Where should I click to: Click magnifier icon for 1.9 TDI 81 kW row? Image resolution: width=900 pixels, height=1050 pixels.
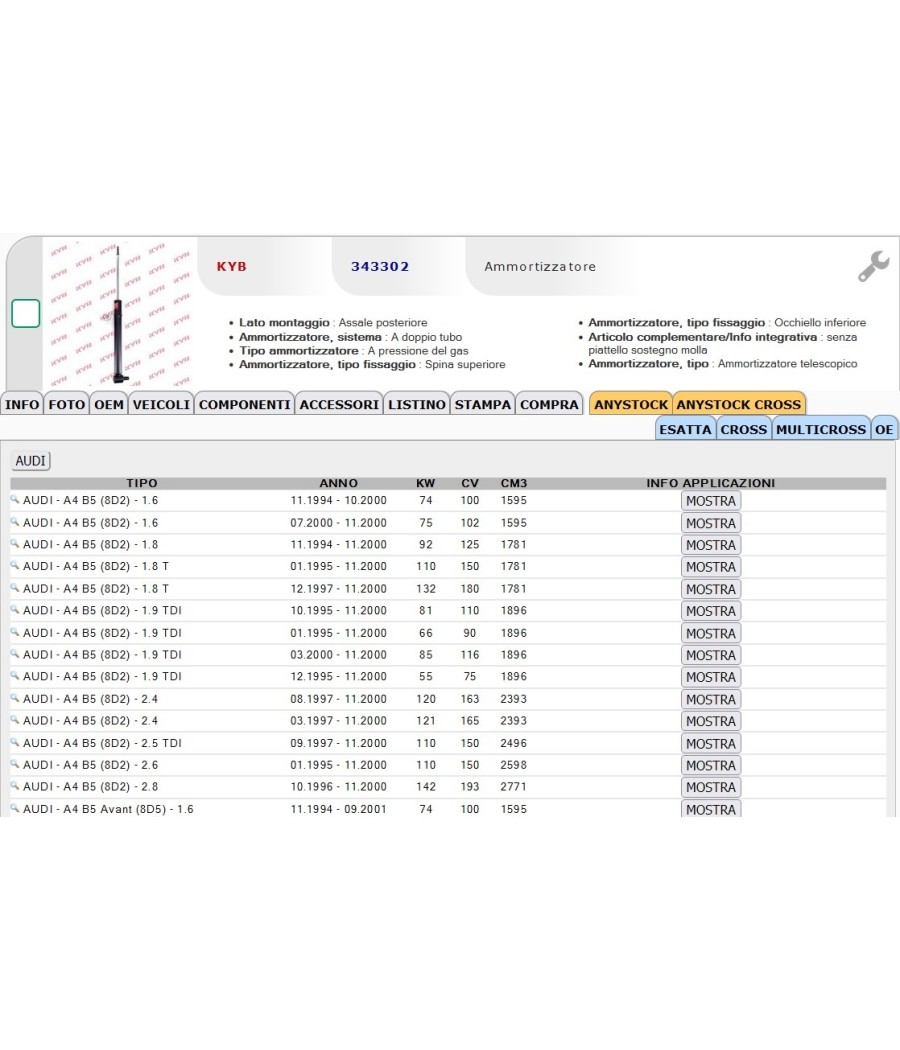15,610
